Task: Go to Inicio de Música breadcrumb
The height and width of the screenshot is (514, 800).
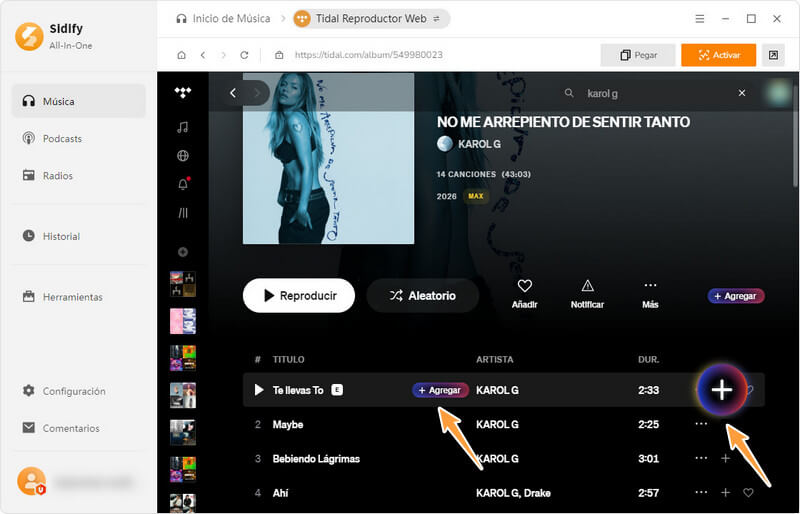Action: (x=223, y=19)
